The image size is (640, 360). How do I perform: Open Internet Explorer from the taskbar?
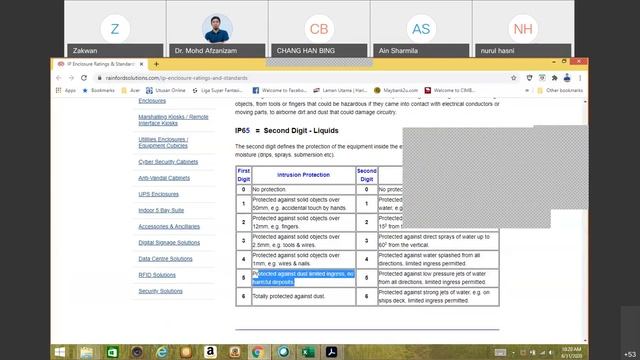pyautogui.click(x=162, y=352)
